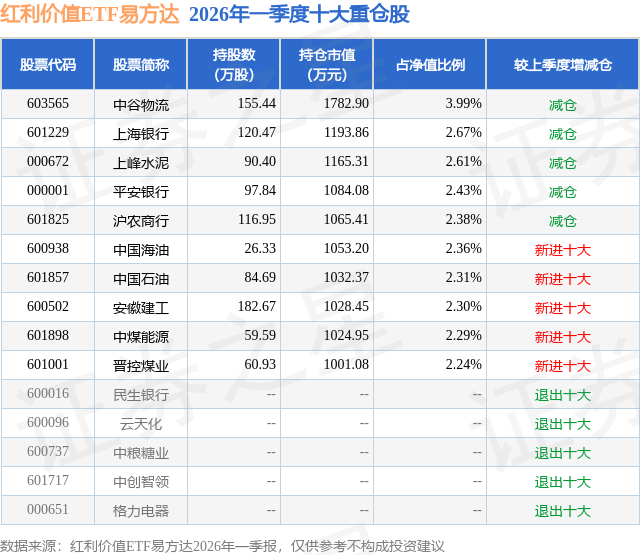Select stock name 上海银行
This screenshot has height=555, width=640.
[x=141, y=134]
